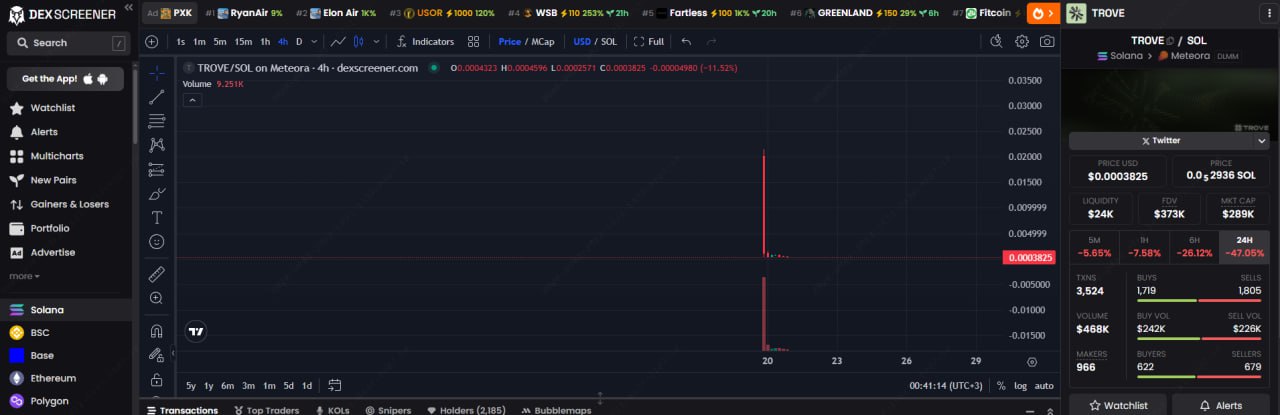
Task: Select the 5M price change tab
Action: [1094, 247]
